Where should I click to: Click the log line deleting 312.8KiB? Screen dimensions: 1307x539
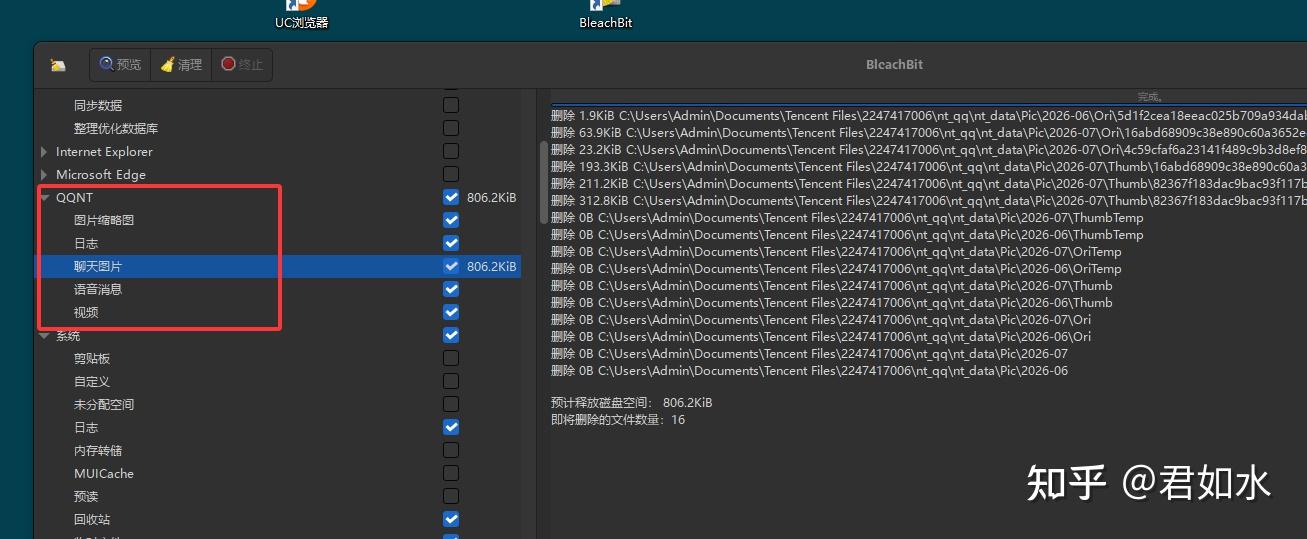click(x=928, y=200)
